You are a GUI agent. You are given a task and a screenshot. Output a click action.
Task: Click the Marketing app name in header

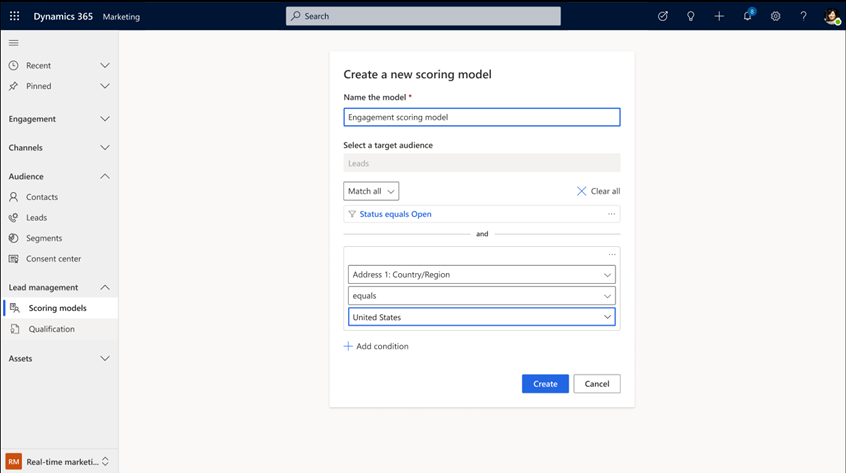[121, 17]
